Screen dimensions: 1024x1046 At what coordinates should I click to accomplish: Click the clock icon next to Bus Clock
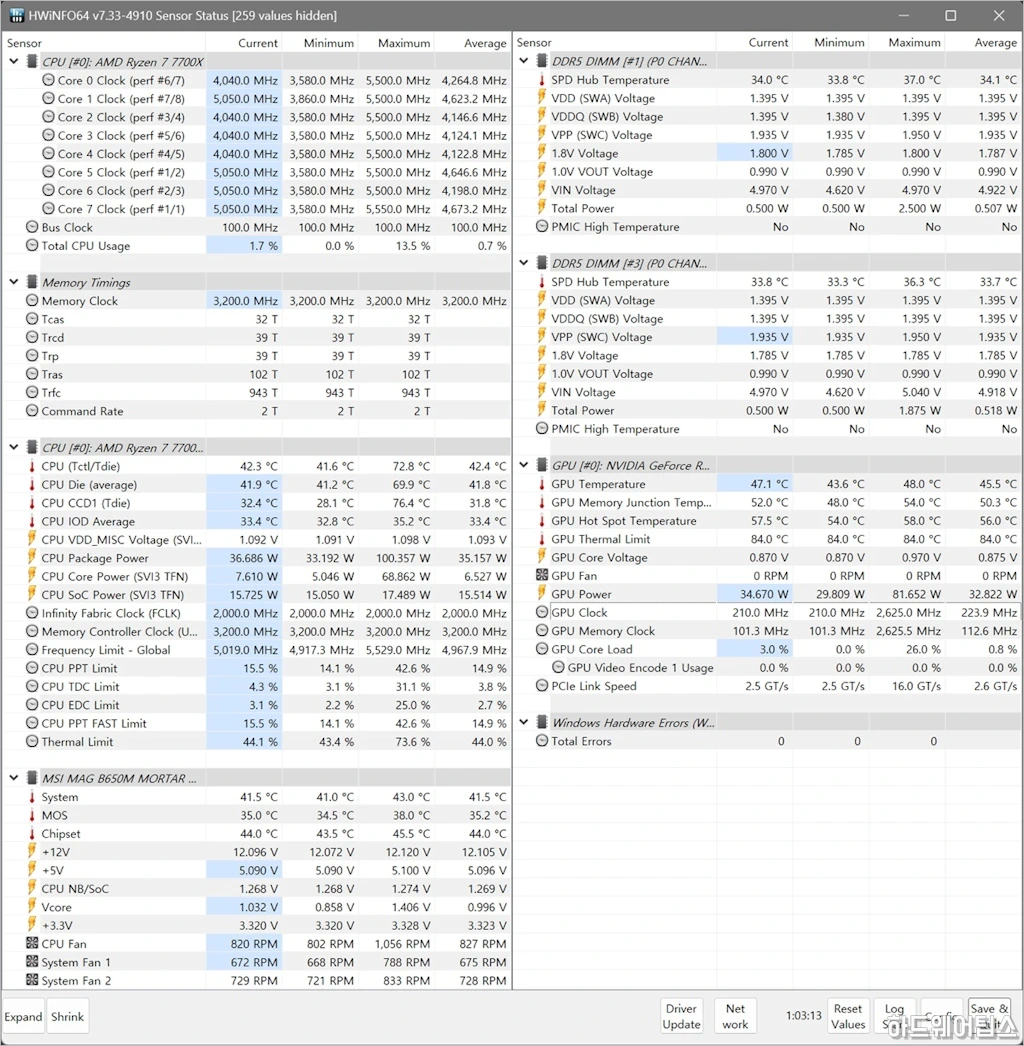pos(32,227)
